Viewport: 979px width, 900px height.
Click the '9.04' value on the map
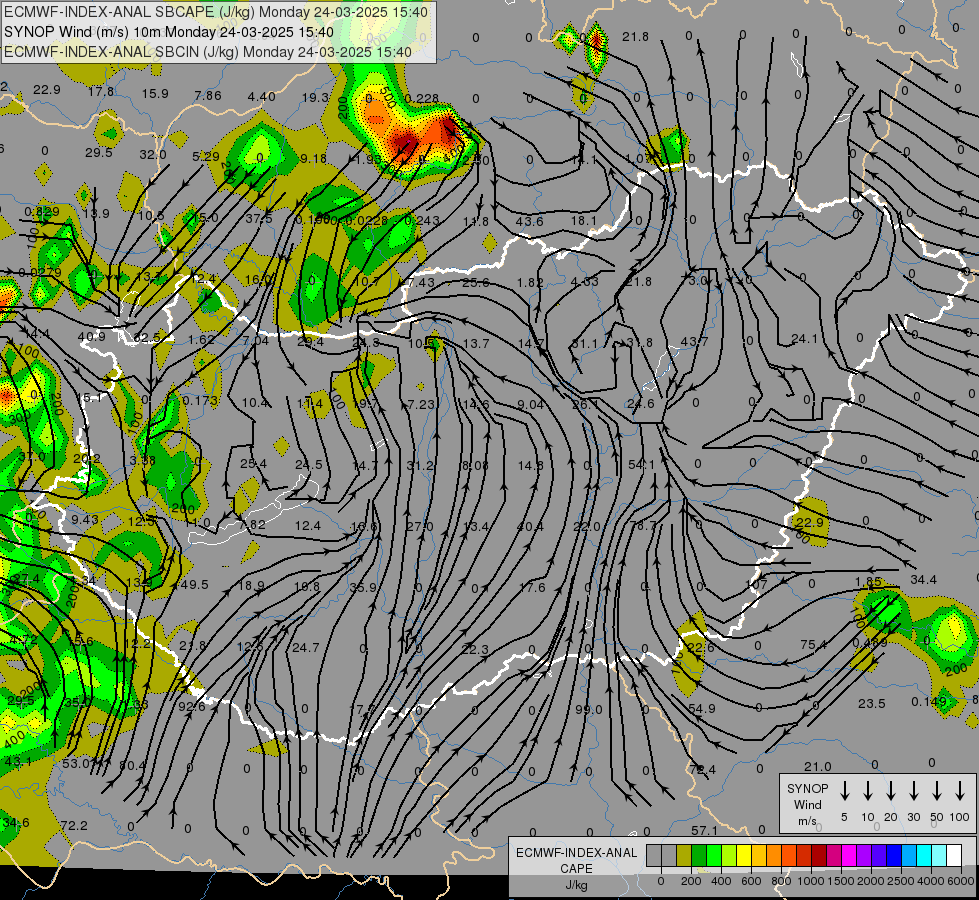click(531, 404)
